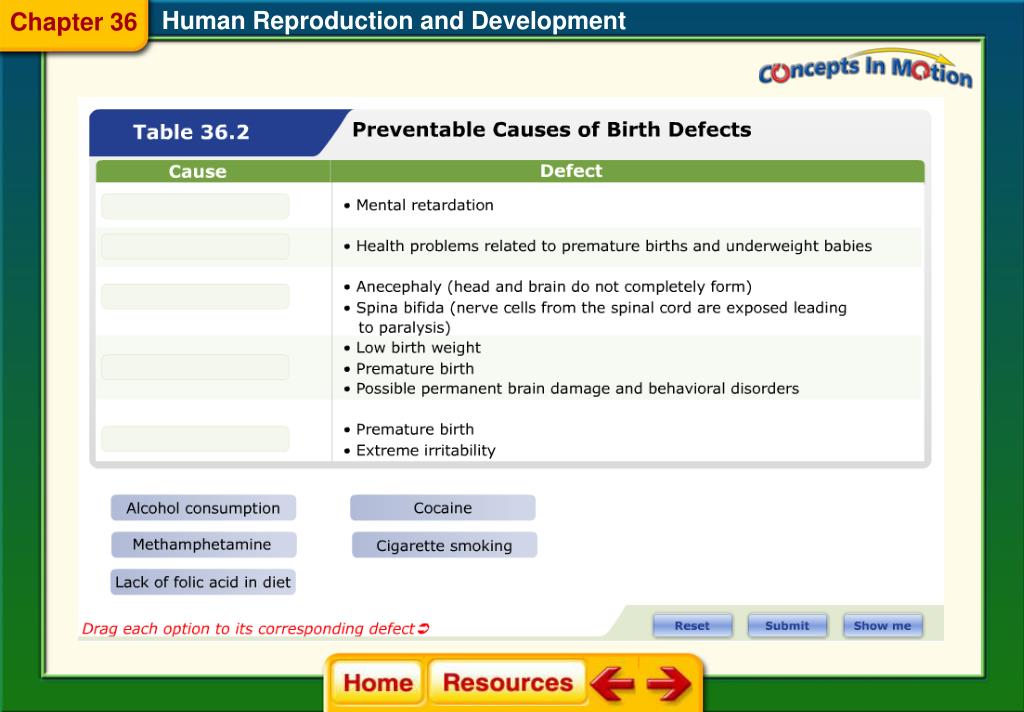The height and width of the screenshot is (712, 1024).
Task: Click 'Preventable Causes of Birth Defects' title
Action: [551, 129]
